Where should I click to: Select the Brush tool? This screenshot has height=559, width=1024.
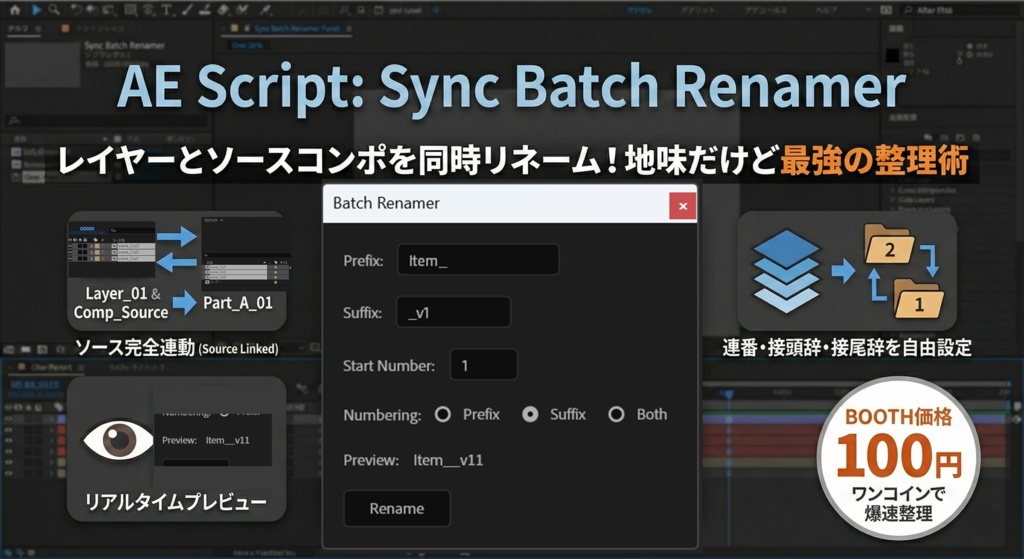tap(187, 10)
